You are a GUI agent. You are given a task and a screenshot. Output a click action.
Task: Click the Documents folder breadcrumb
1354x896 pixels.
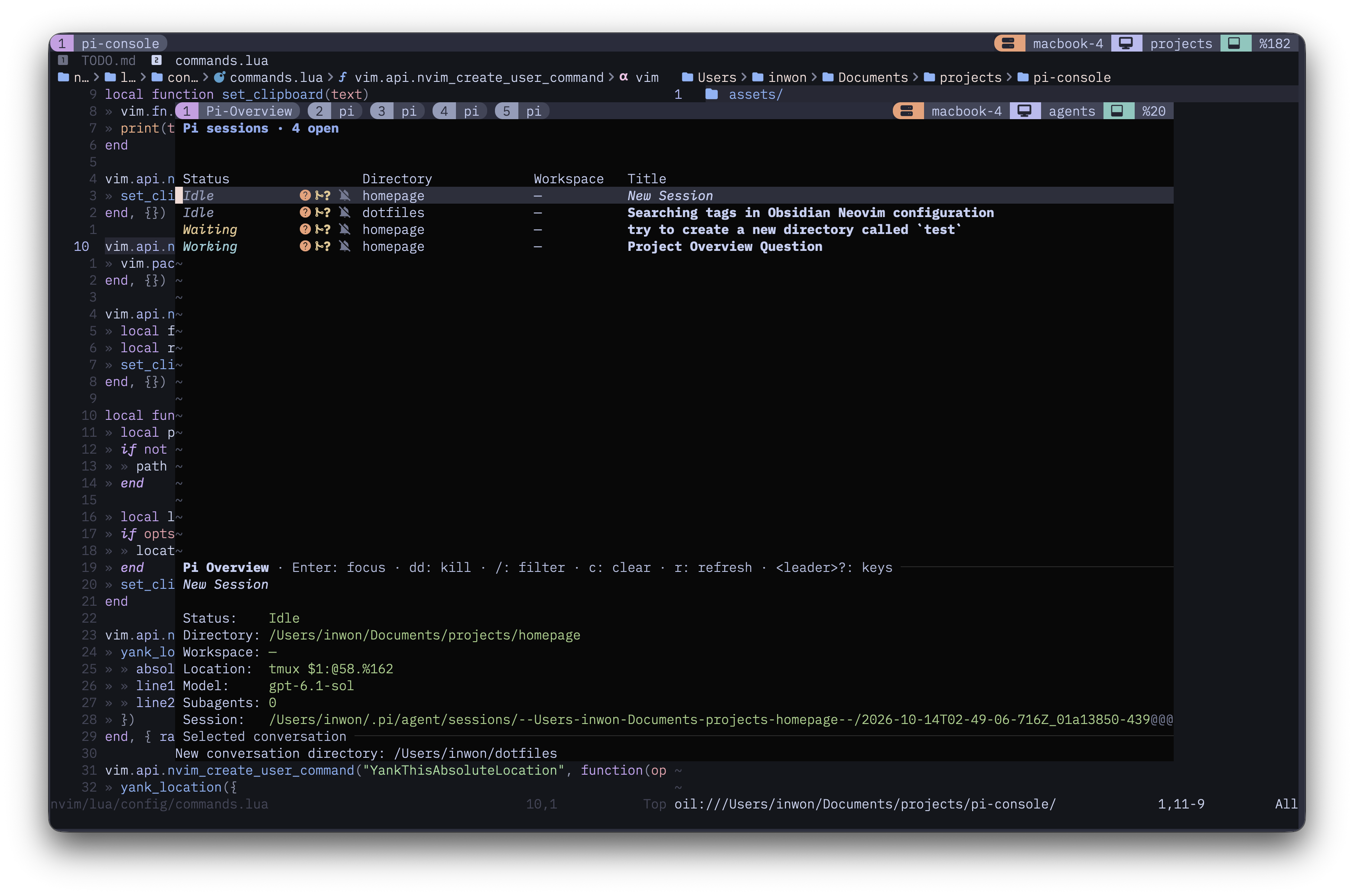(x=866, y=77)
